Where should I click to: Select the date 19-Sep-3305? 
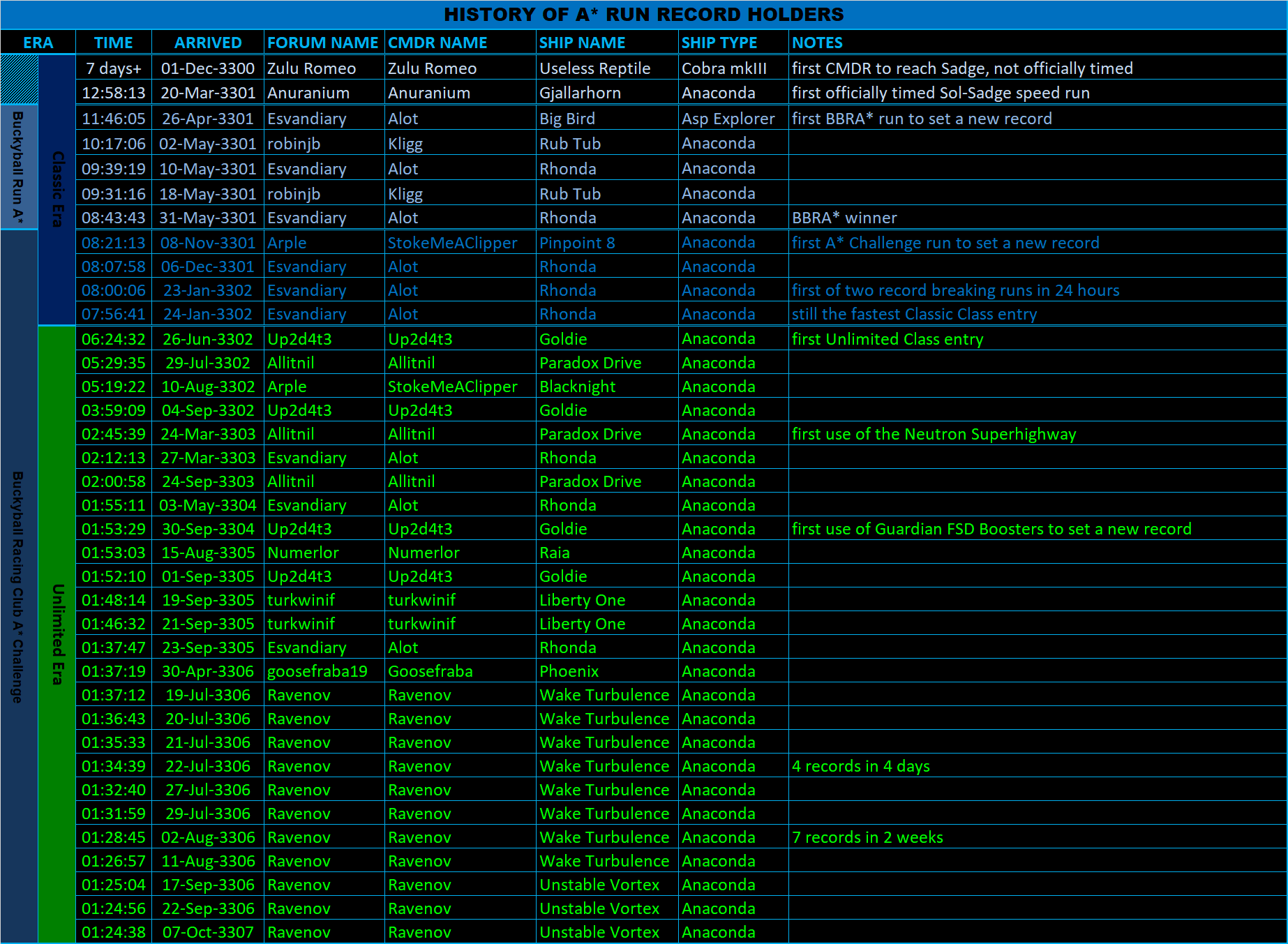pos(208,600)
